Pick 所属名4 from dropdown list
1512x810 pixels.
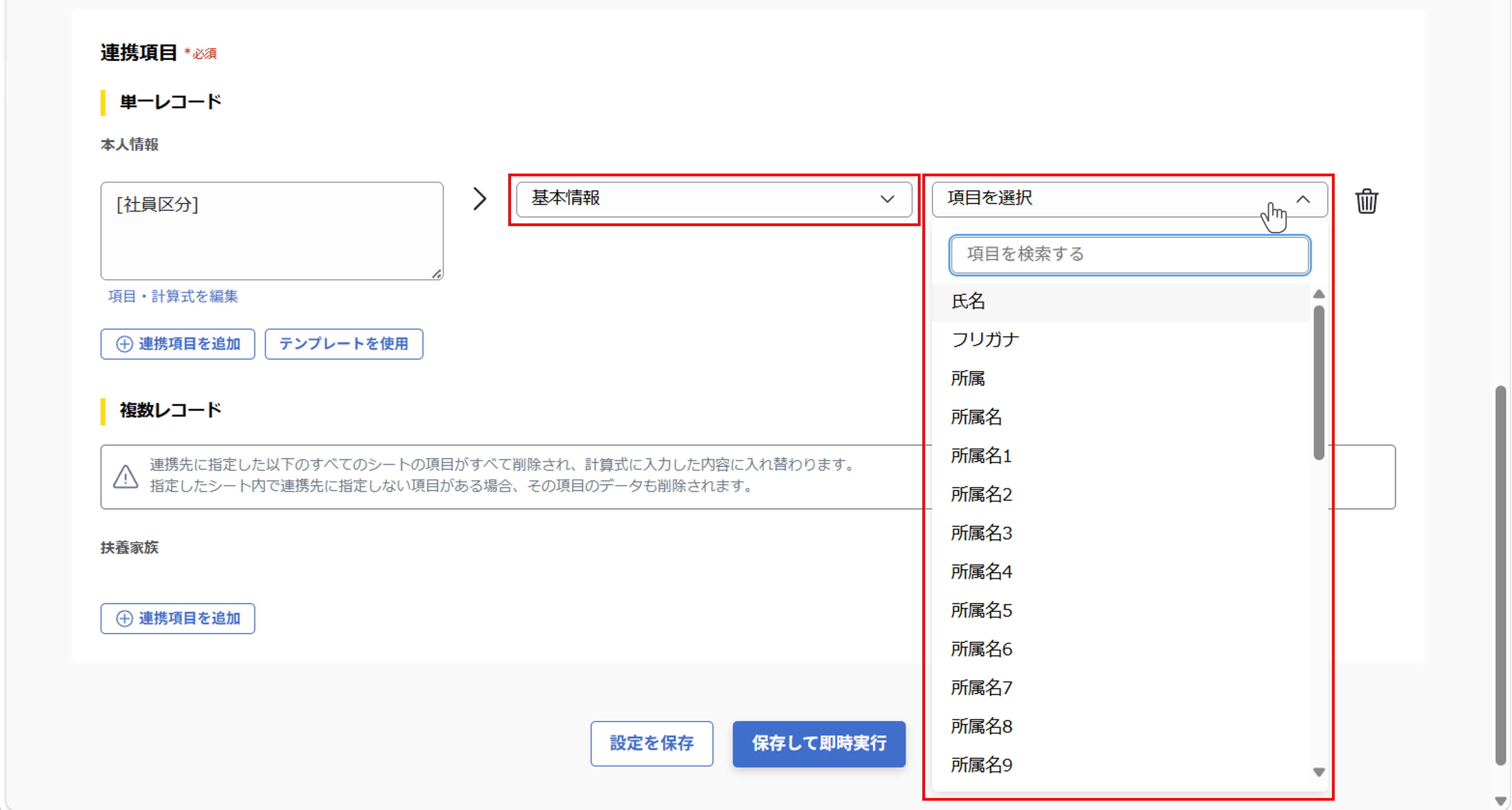[x=1121, y=572]
